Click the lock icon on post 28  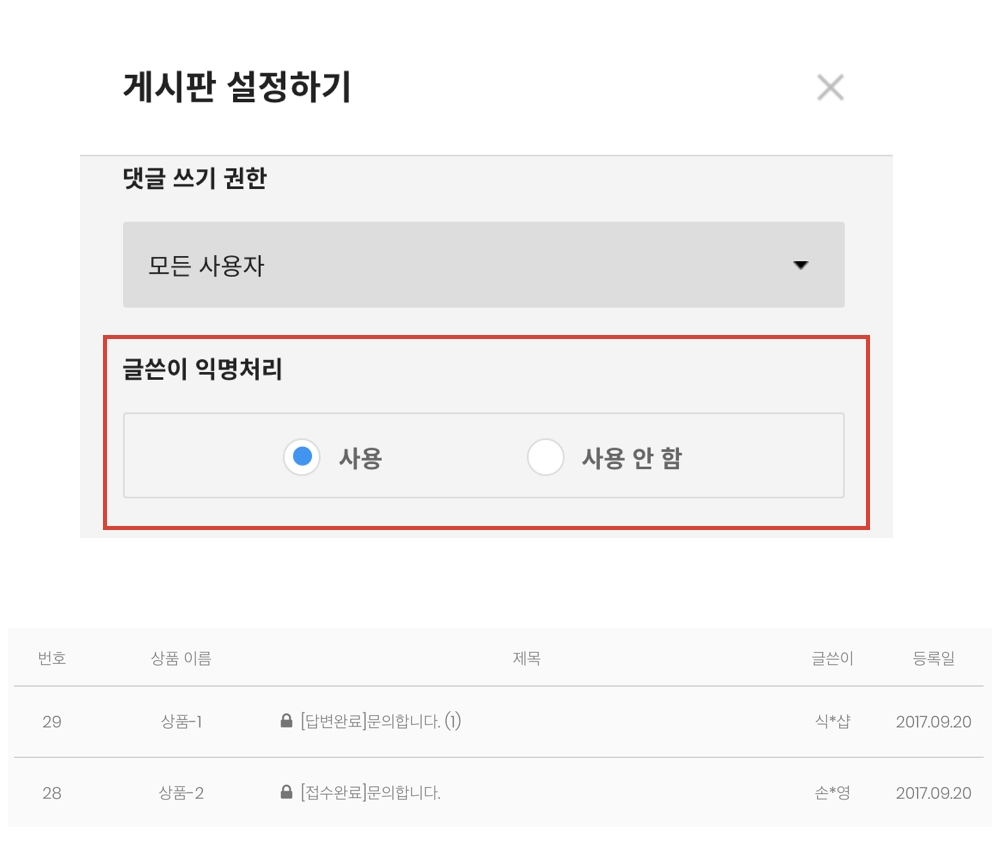(x=286, y=793)
